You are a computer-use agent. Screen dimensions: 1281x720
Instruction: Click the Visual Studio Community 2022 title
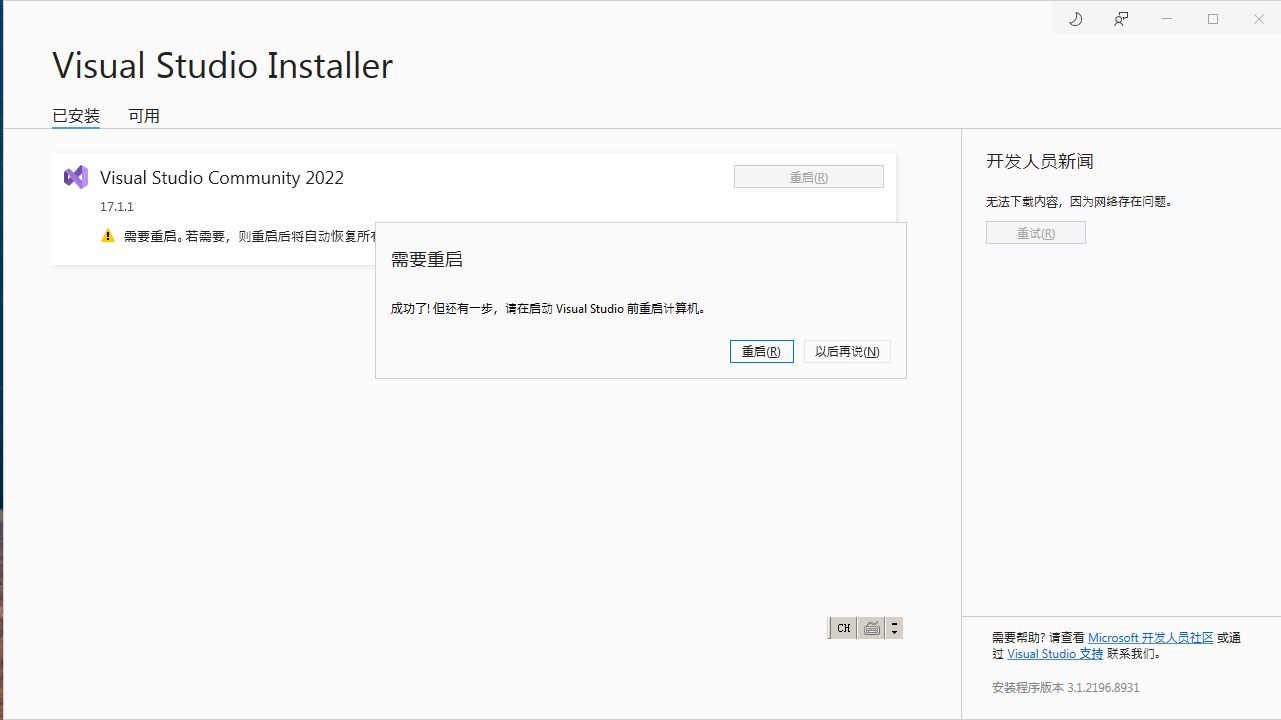(x=222, y=178)
